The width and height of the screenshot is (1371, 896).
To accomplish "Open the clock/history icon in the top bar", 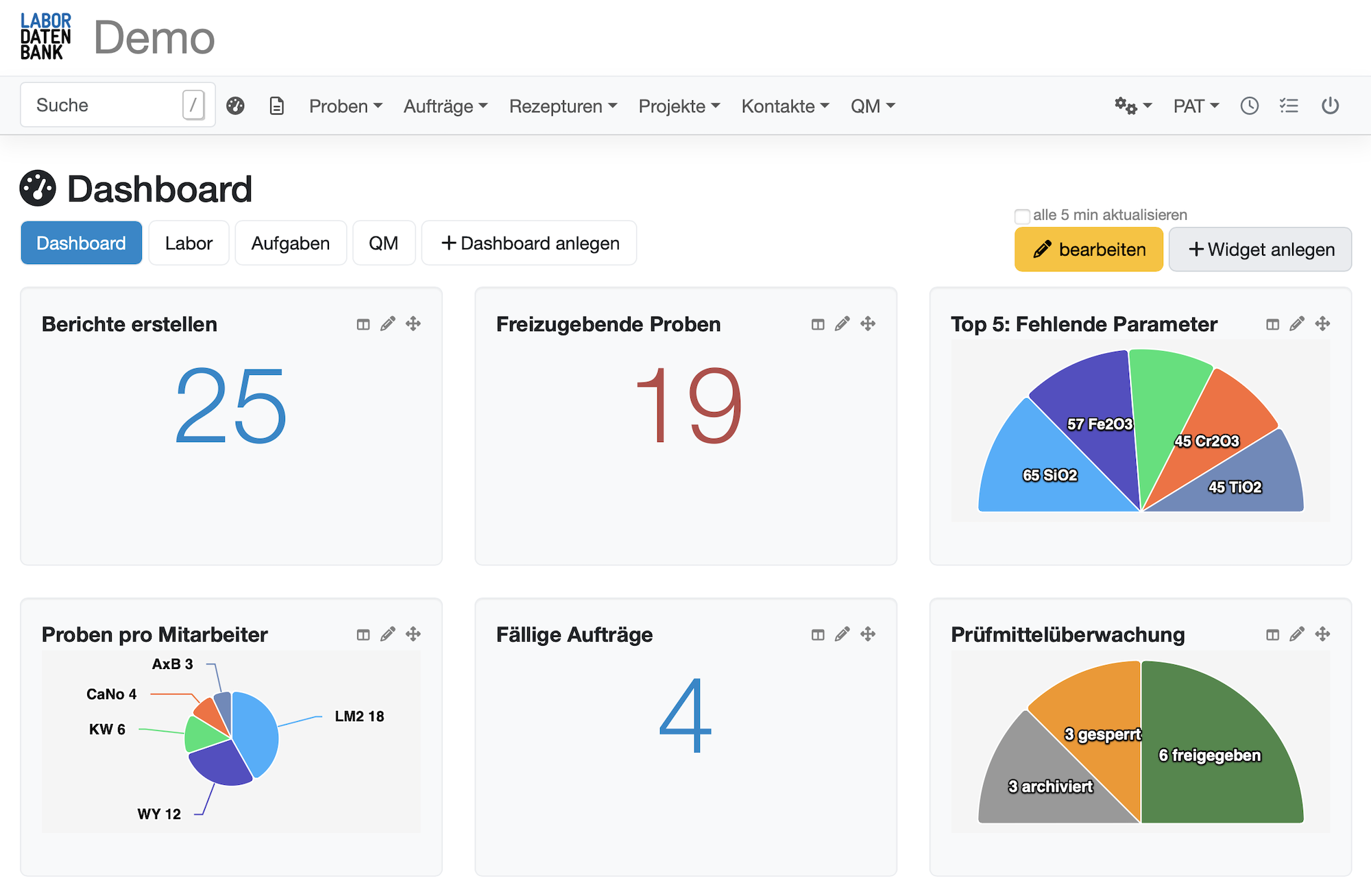I will point(1249,106).
